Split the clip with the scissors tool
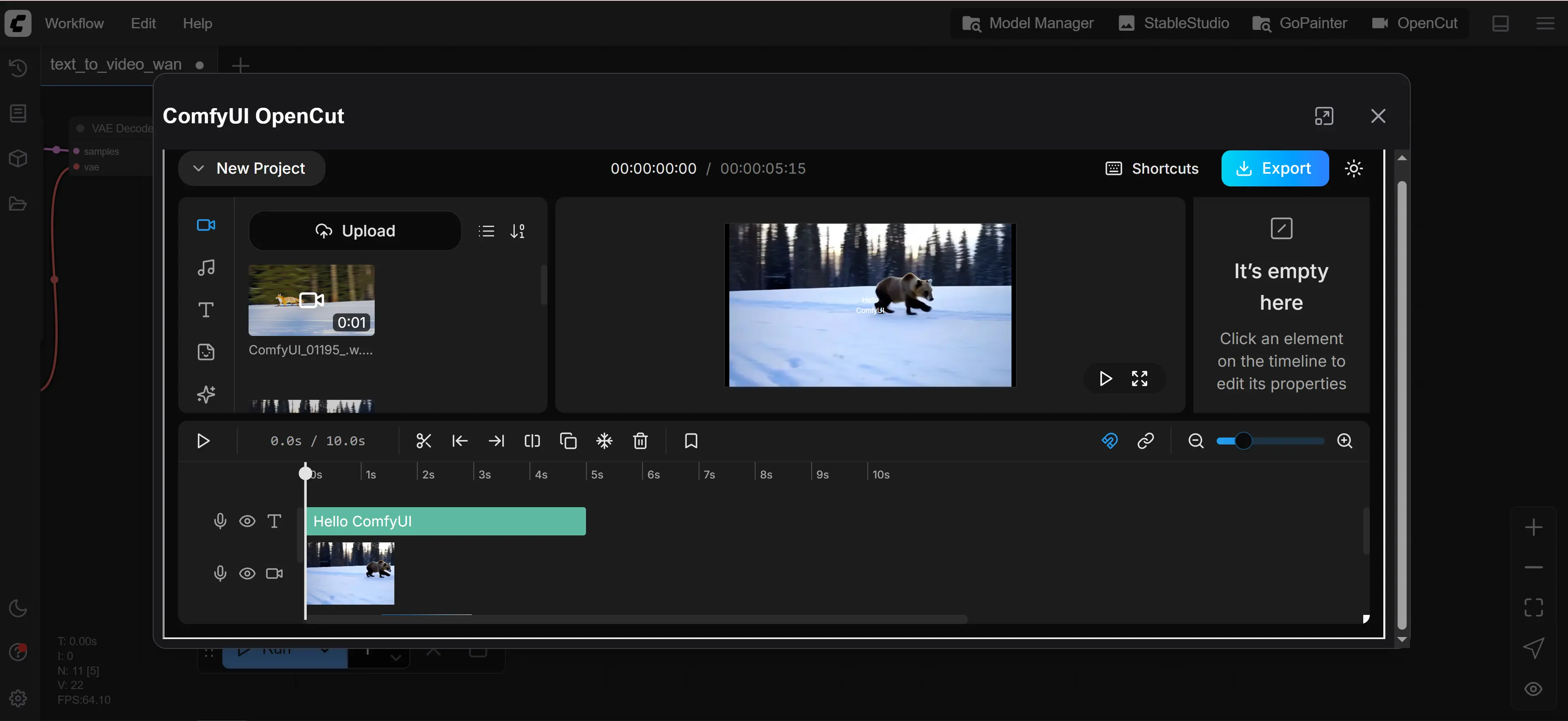This screenshot has height=721, width=1568. (x=424, y=441)
